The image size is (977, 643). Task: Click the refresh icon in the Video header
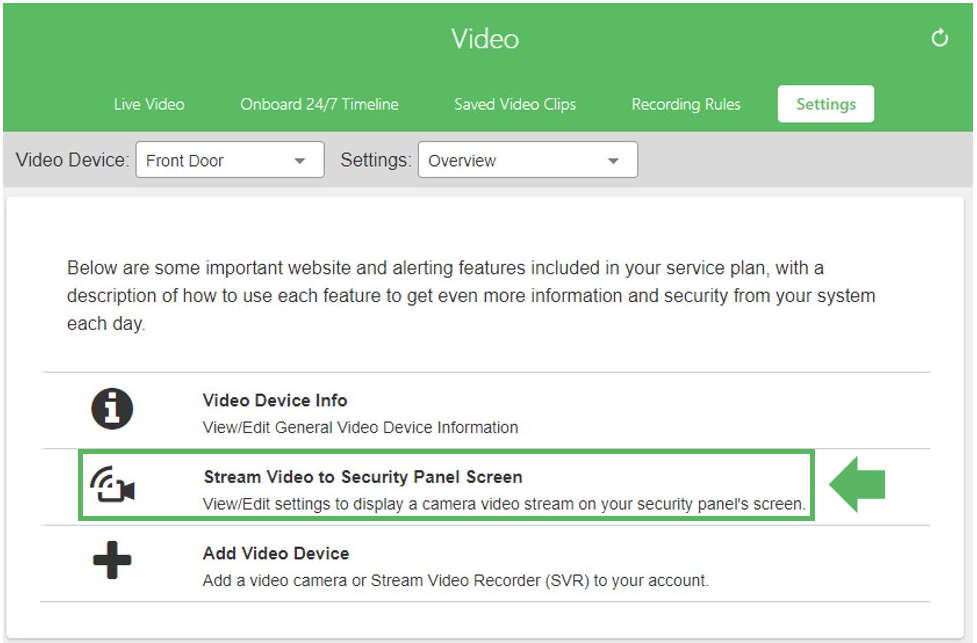[x=940, y=38]
